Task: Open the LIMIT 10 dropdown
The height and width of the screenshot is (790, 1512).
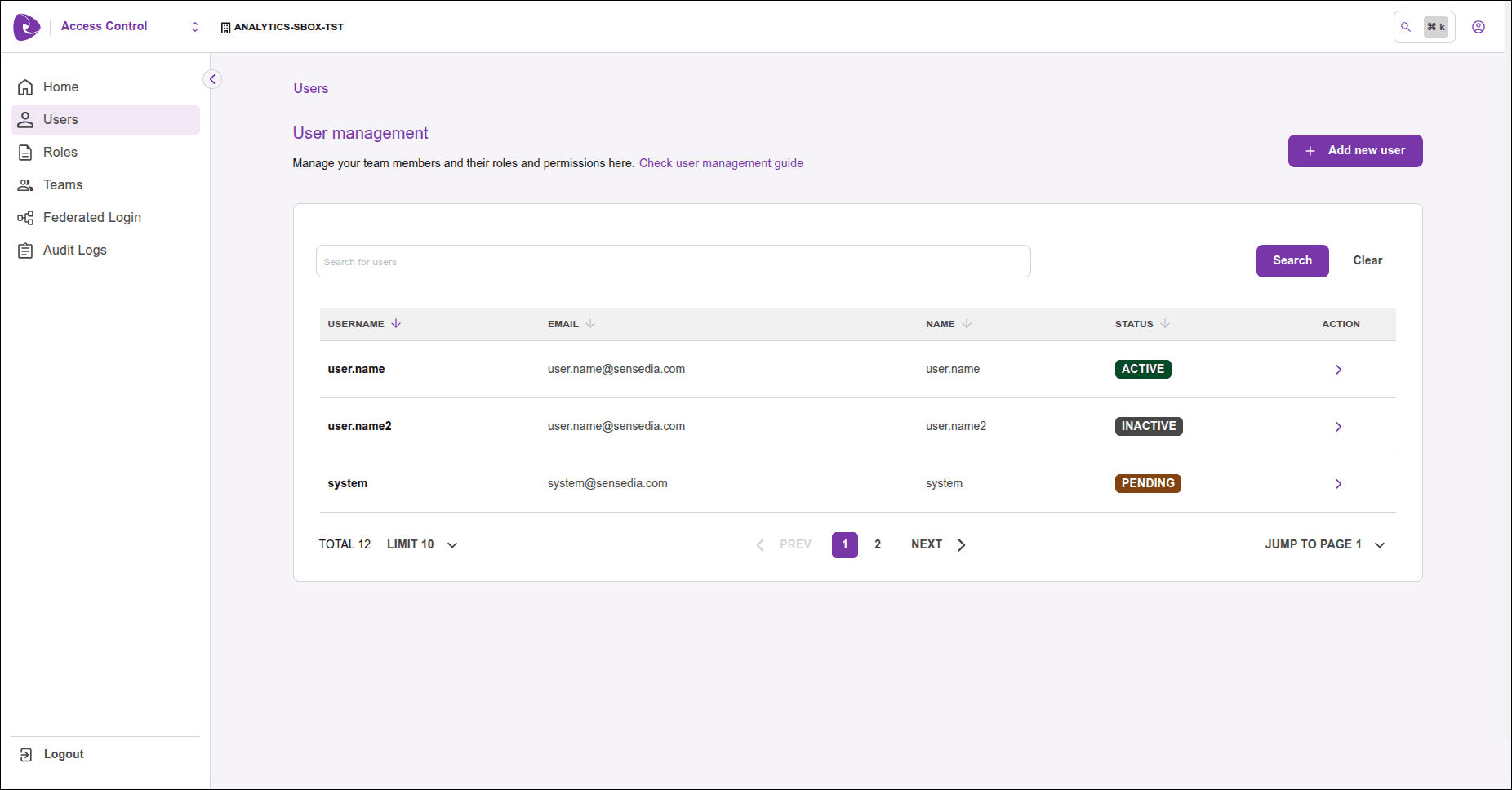Action: tap(421, 544)
